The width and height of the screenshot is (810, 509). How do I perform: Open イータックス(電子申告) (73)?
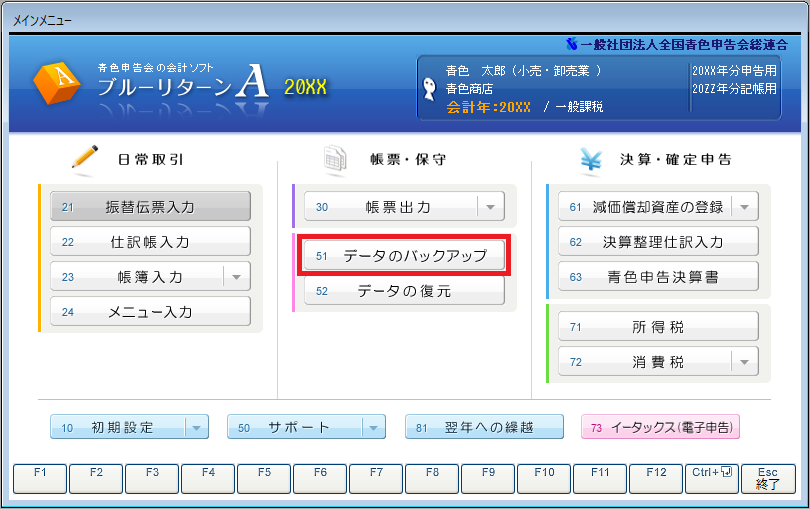point(660,427)
